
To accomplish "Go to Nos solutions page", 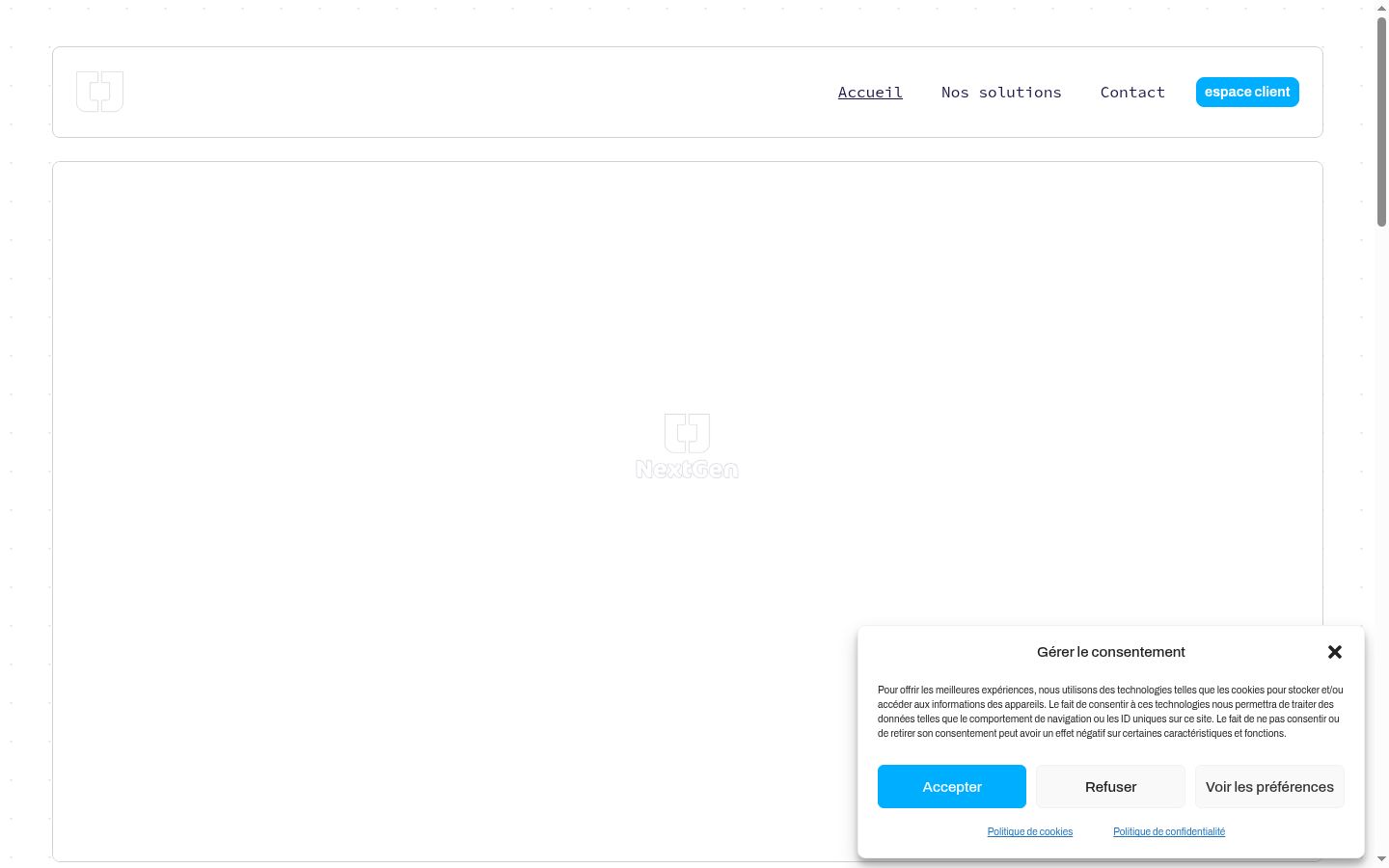I will point(1001,92).
